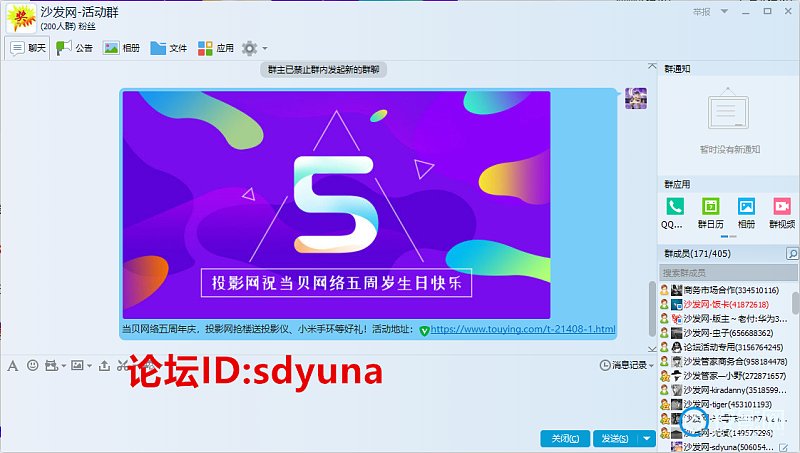This screenshot has width=800, height=453.
Task: Click the chat scroll-up arrow
Action: pos(652,66)
